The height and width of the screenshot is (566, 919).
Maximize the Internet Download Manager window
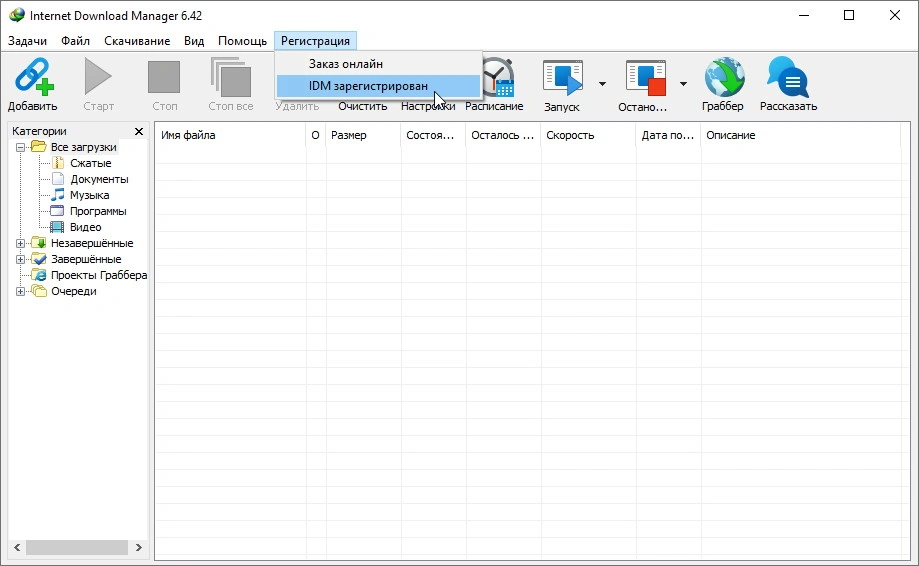tap(849, 15)
